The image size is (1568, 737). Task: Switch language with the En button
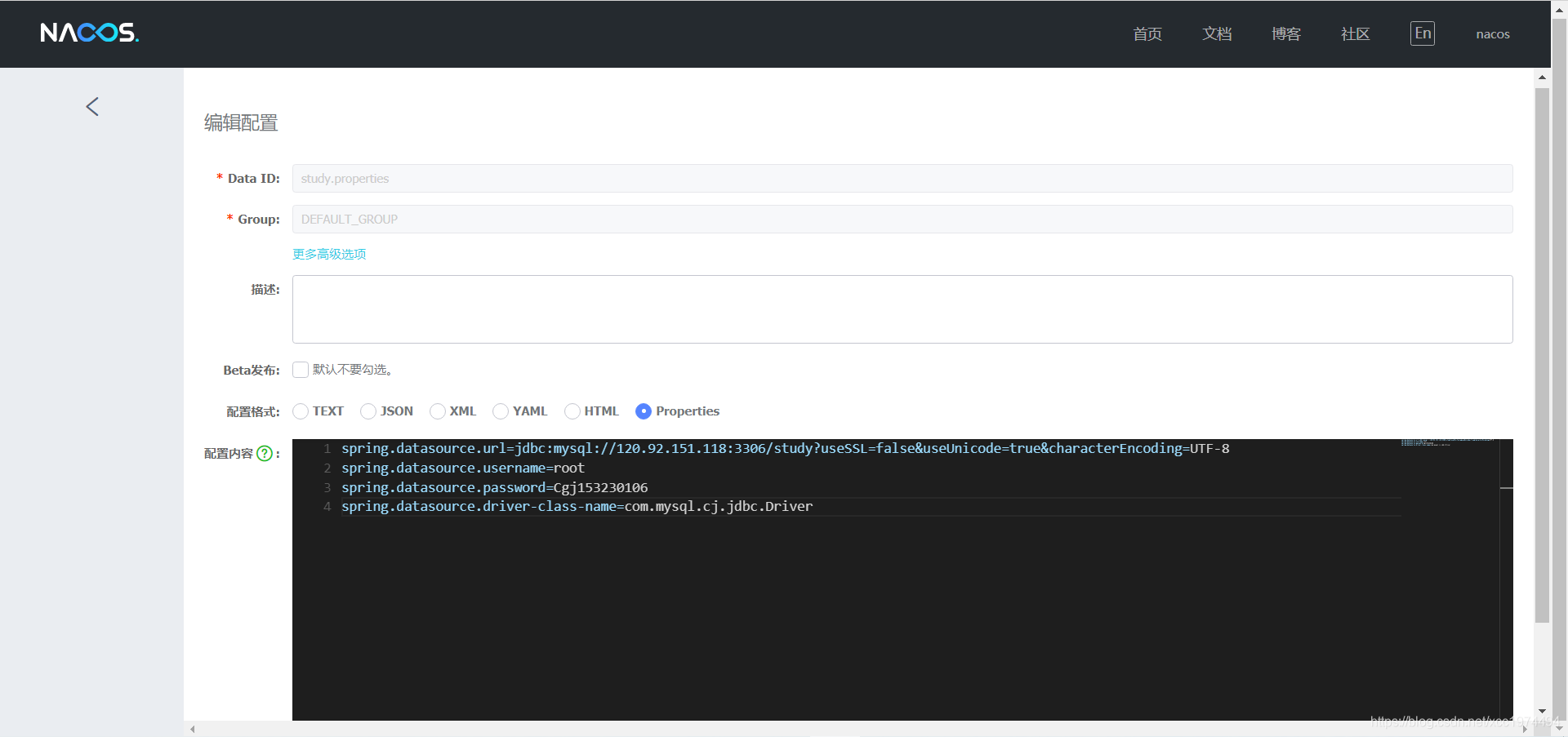[x=1423, y=33]
